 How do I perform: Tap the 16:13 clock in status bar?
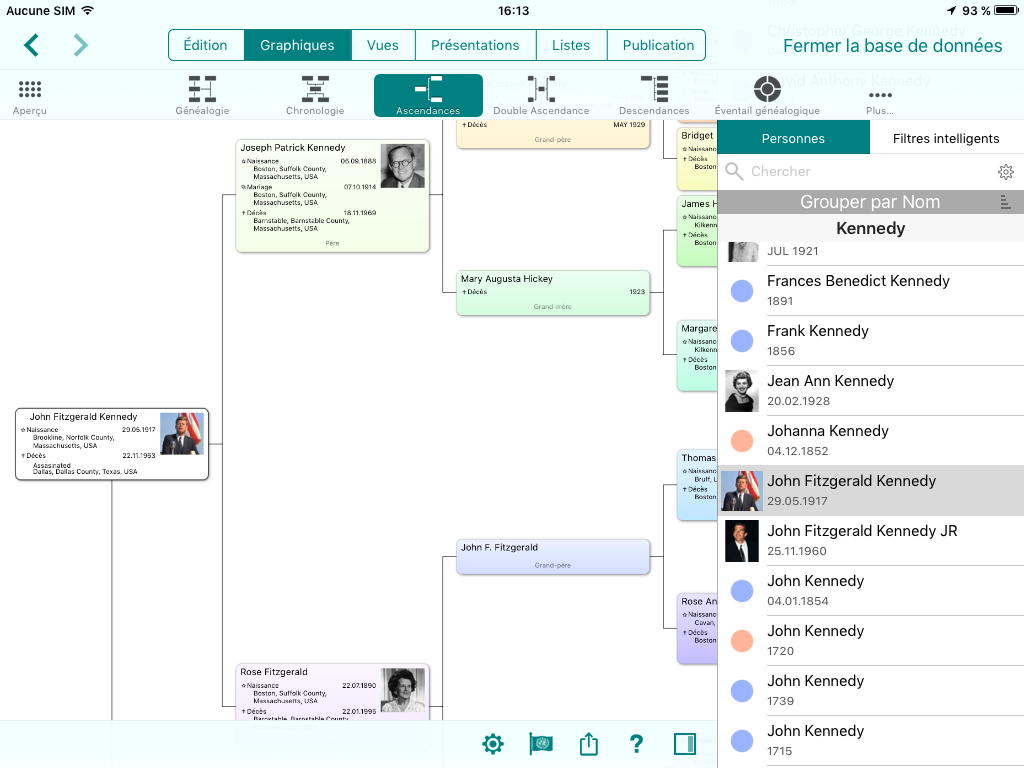(x=513, y=10)
